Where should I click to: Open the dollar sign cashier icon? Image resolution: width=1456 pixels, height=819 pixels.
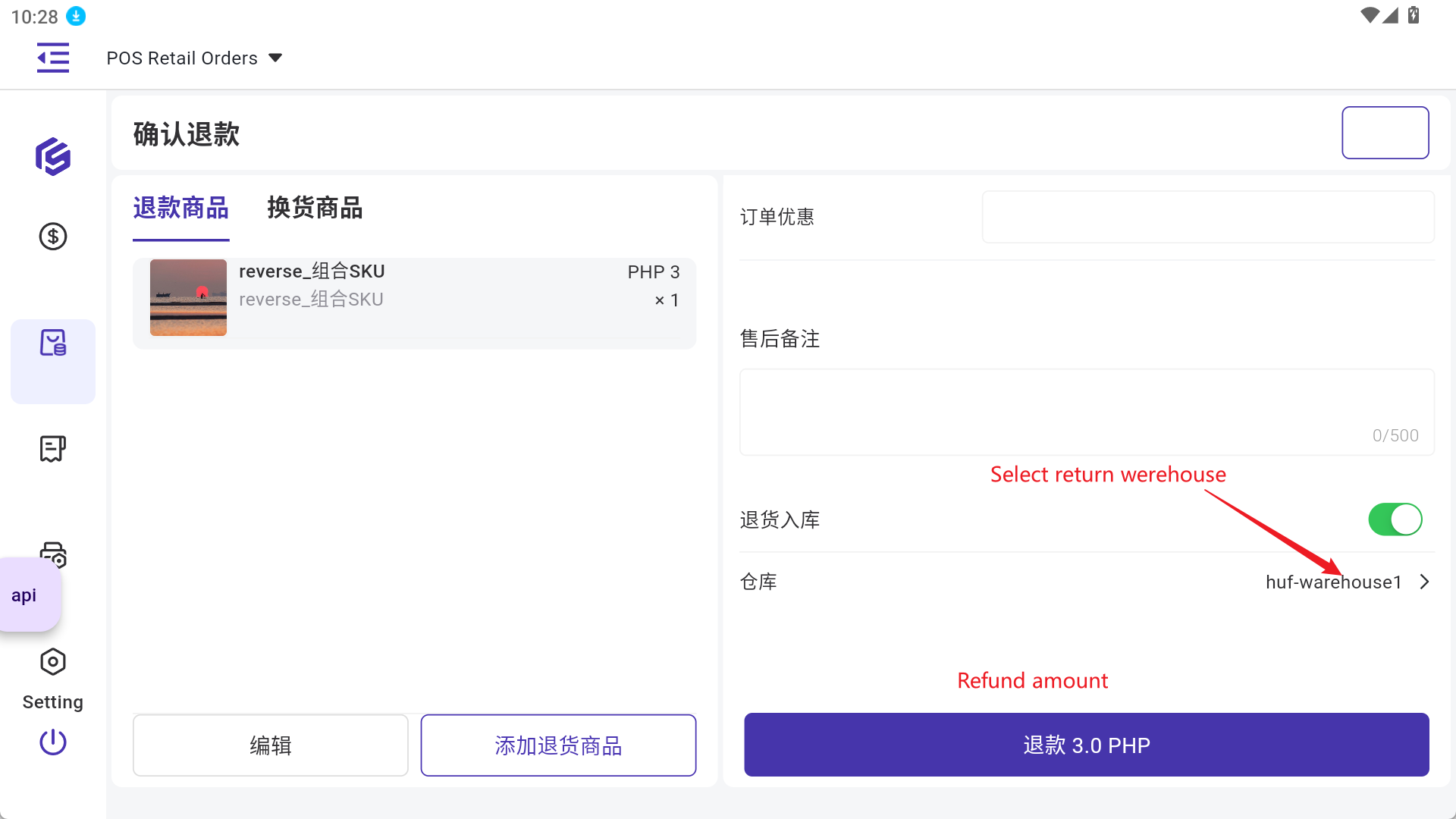coord(53,237)
